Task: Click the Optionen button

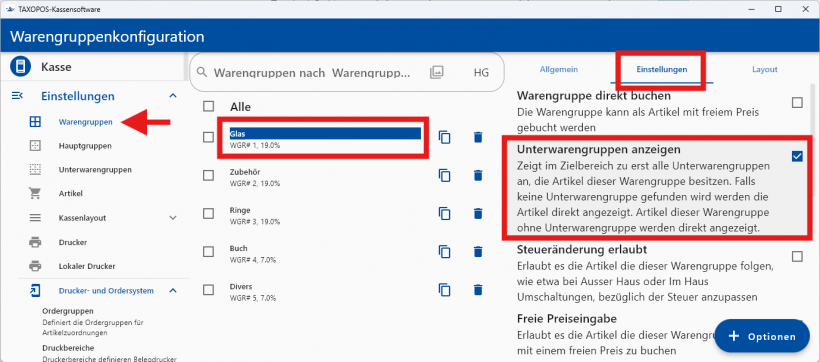Action: pyautogui.click(x=761, y=336)
